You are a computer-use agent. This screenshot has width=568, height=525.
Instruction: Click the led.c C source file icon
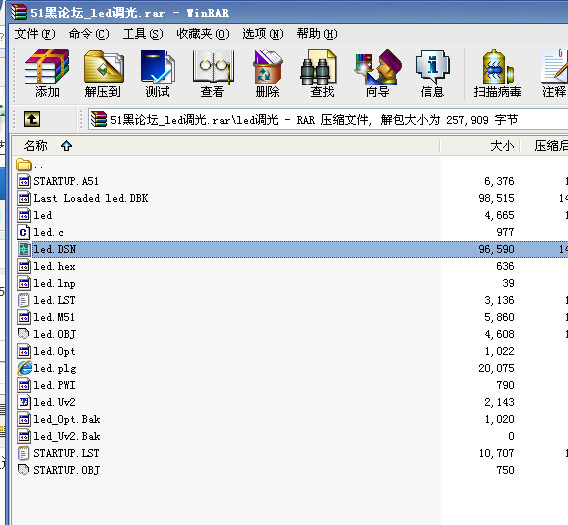[24, 232]
